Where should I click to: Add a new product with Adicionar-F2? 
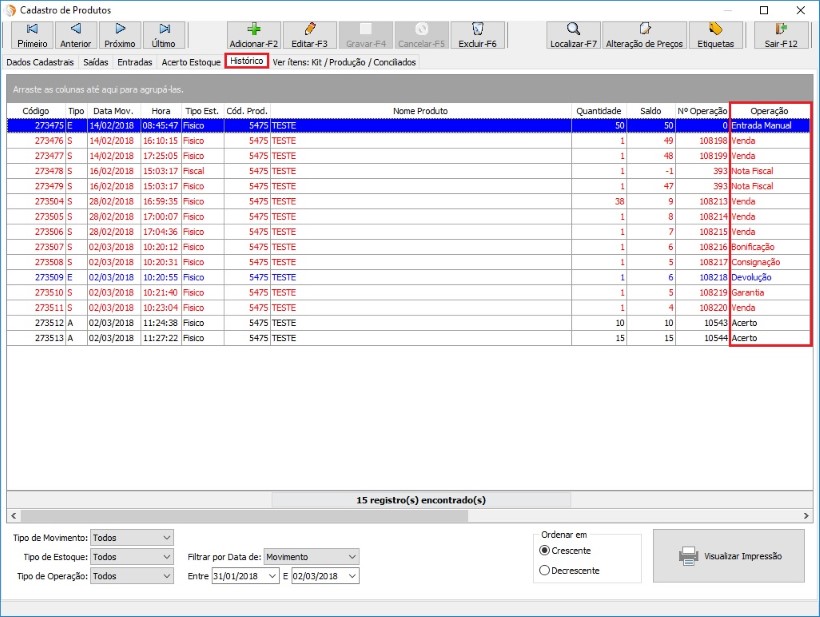(253, 35)
